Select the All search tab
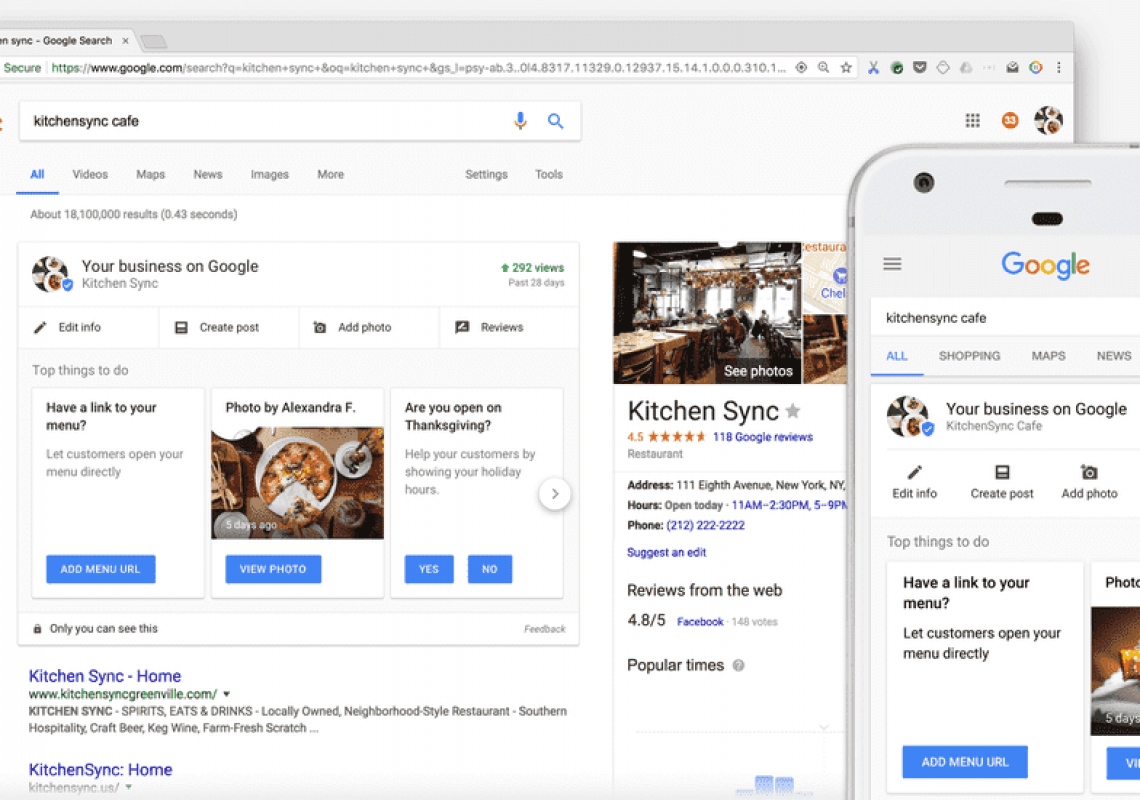 (x=37, y=175)
